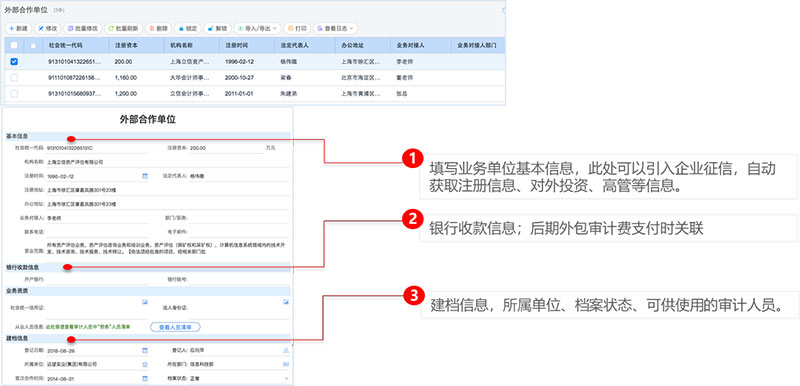Click the 业务资质 section header

(x=148, y=291)
